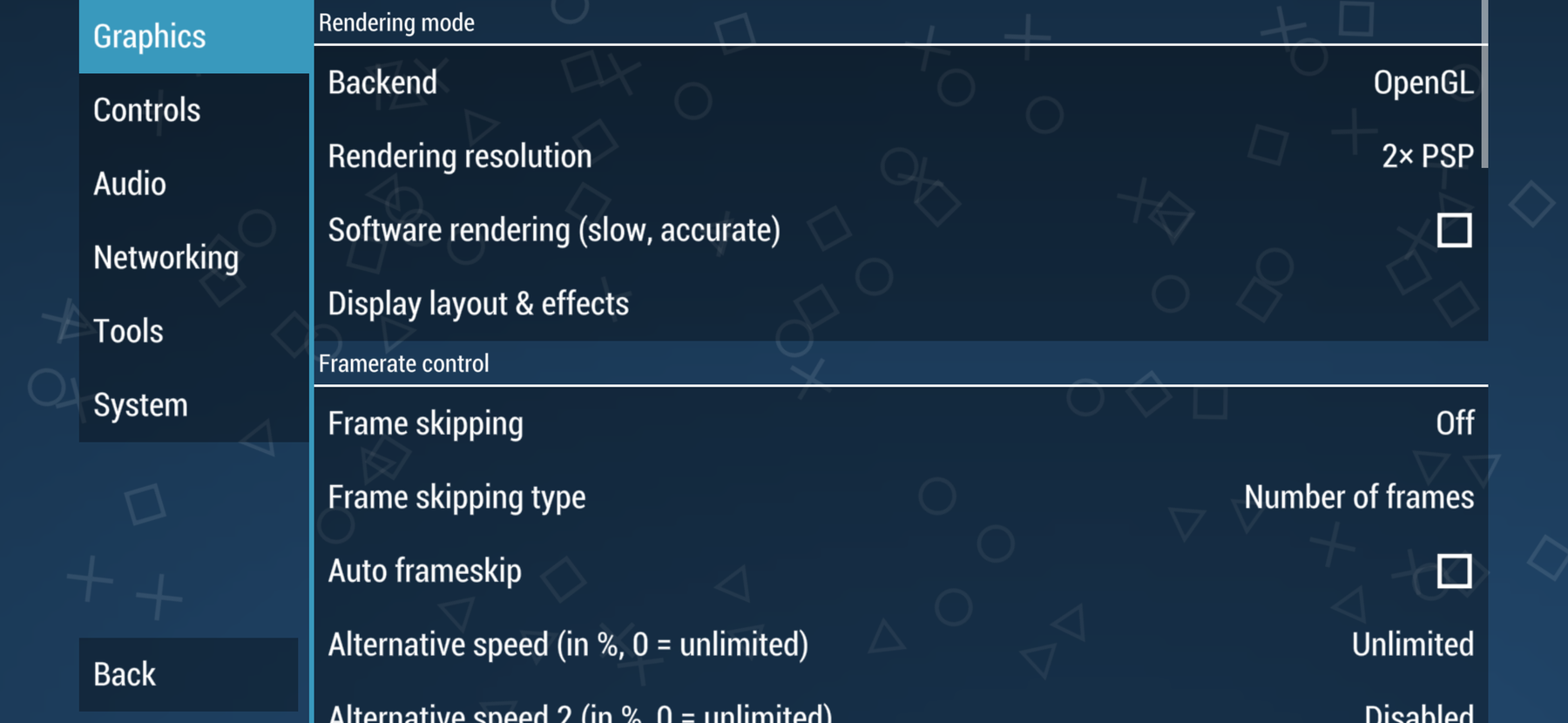The image size is (1568, 723).
Task: Select the Tools tab
Action: (193, 331)
